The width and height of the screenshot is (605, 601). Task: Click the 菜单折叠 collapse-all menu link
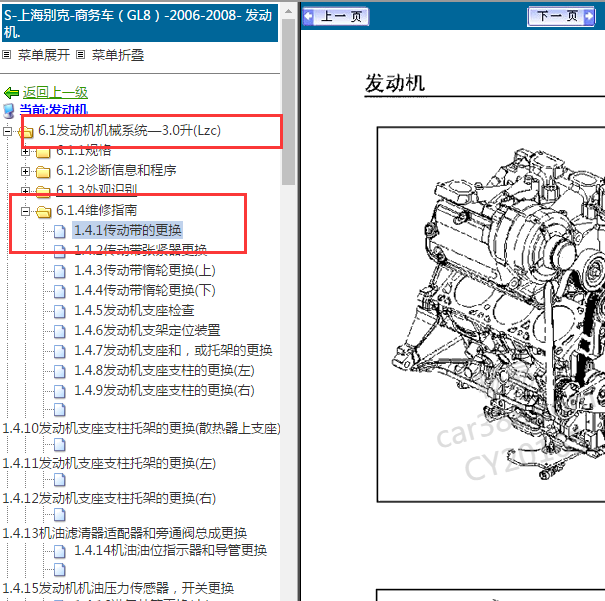point(118,55)
